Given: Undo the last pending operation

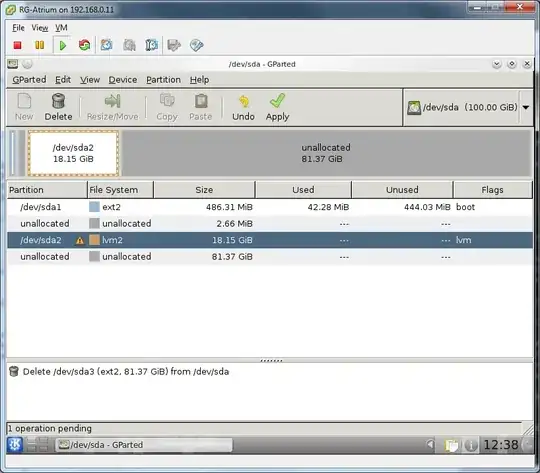Looking at the screenshot, I should [243, 107].
